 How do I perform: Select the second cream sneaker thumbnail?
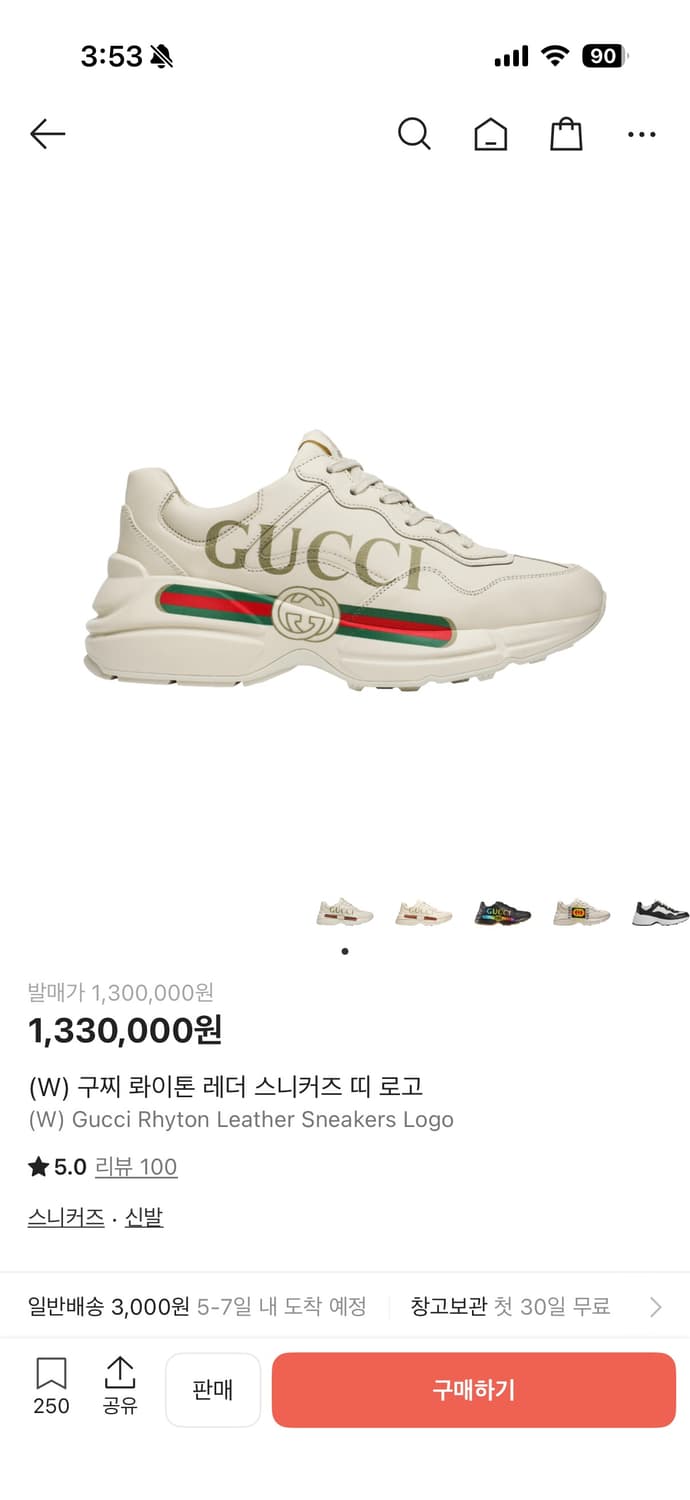click(x=423, y=912)
